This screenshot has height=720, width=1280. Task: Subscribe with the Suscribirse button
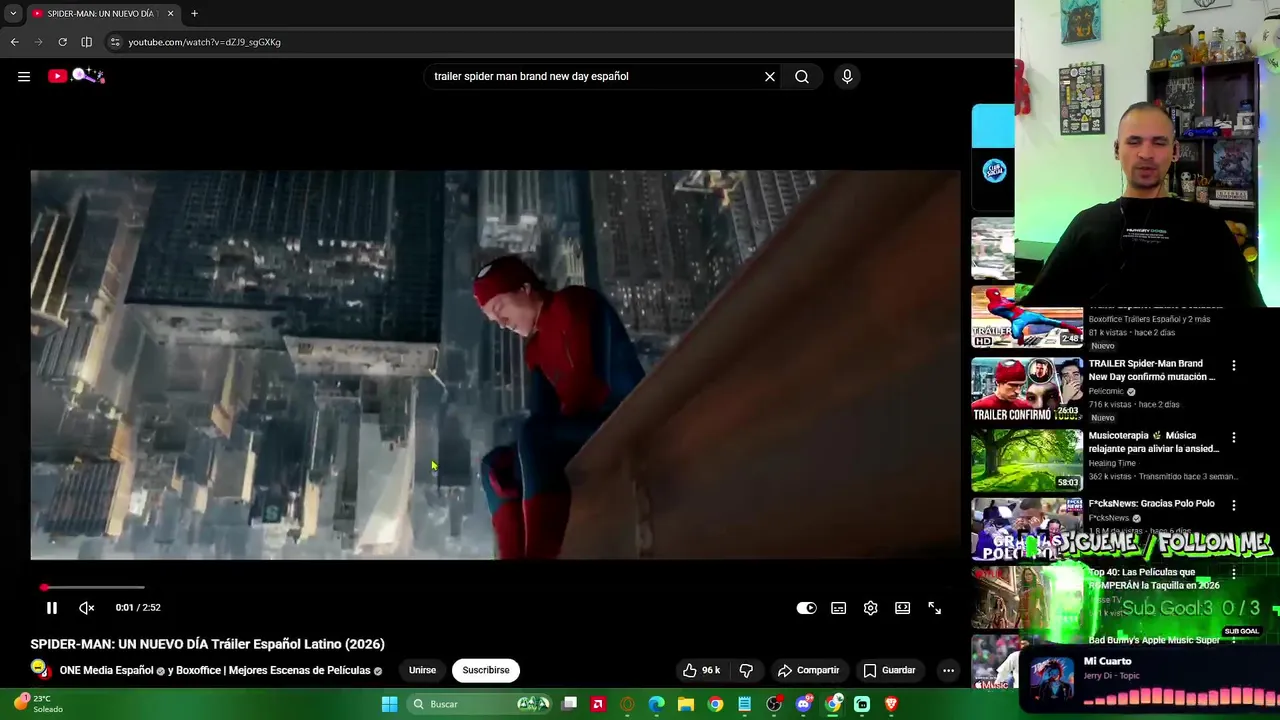pyautogui.click(x=486, y=670)
